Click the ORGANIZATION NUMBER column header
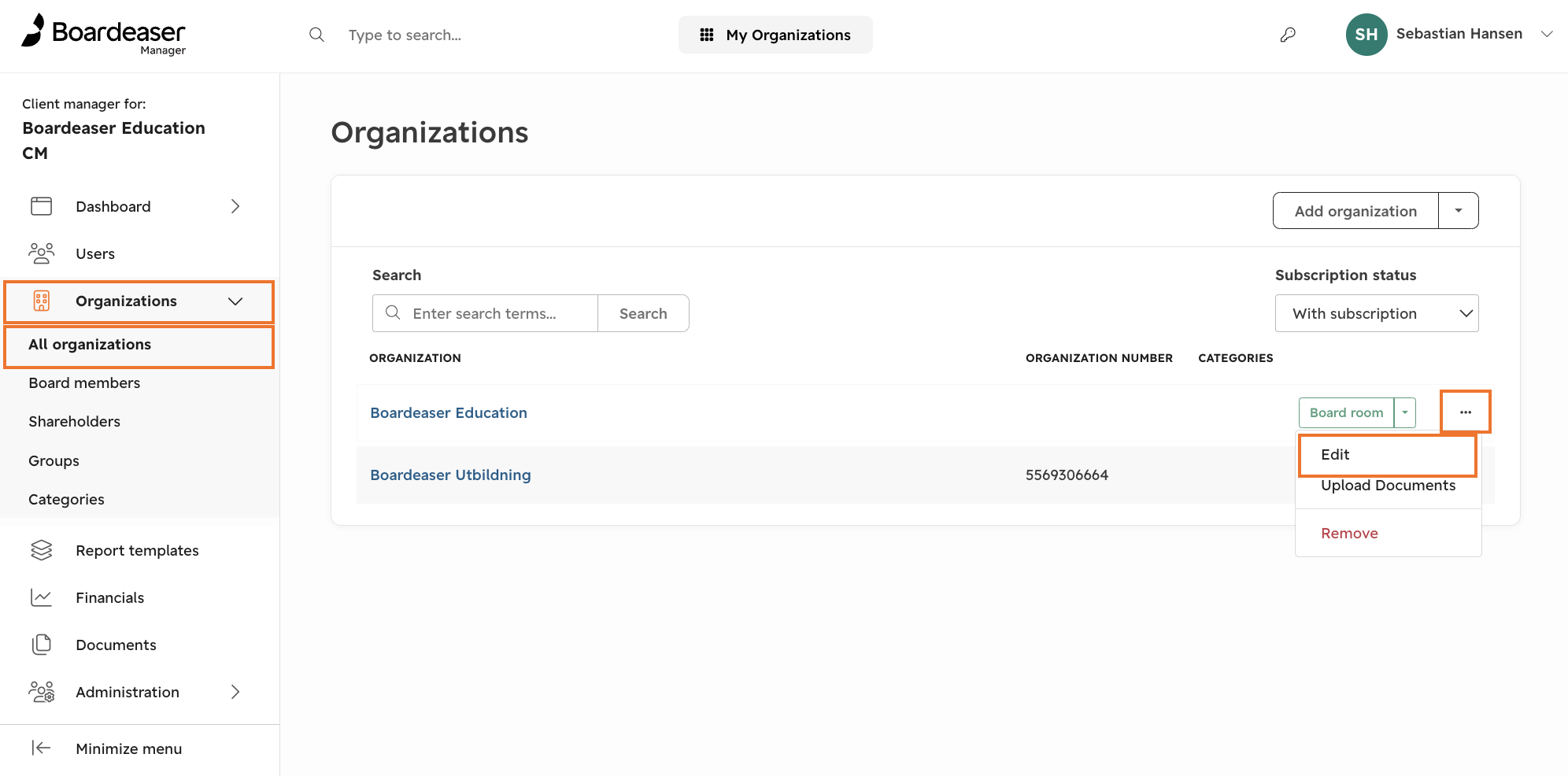 (1099, 358)
